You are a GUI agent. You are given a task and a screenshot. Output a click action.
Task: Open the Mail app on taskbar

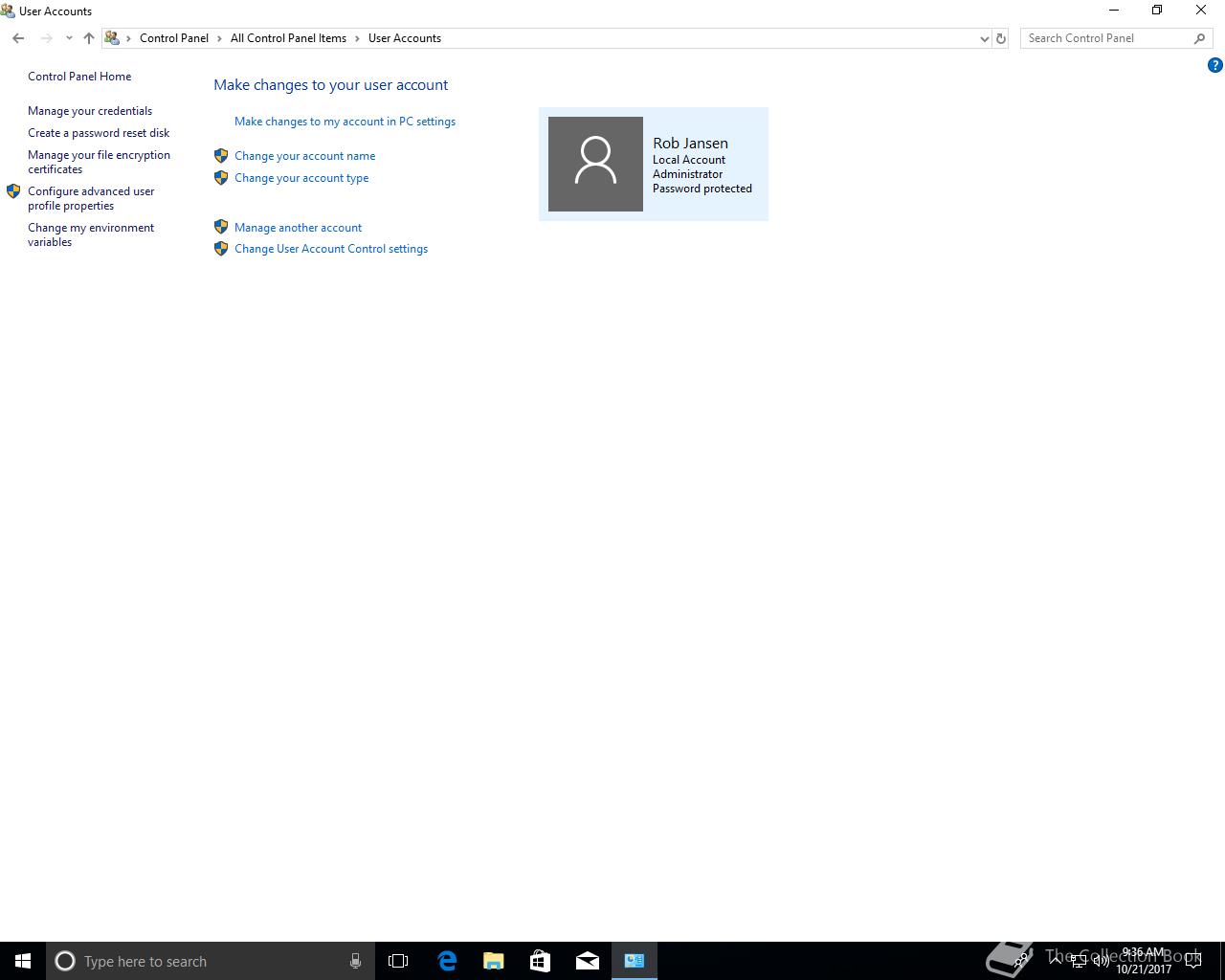(x=588, y=961)
